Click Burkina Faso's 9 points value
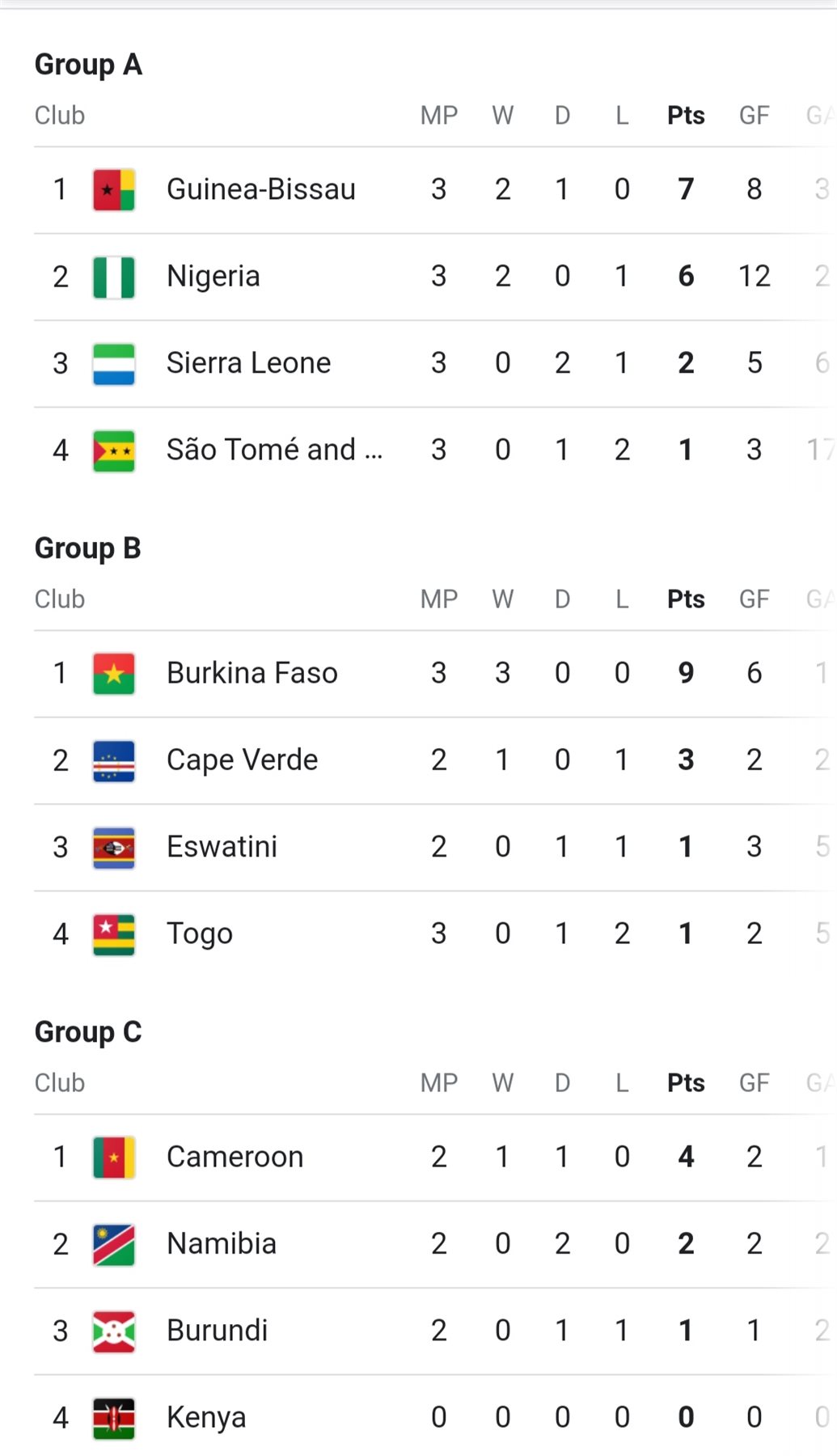 [686, 673]
